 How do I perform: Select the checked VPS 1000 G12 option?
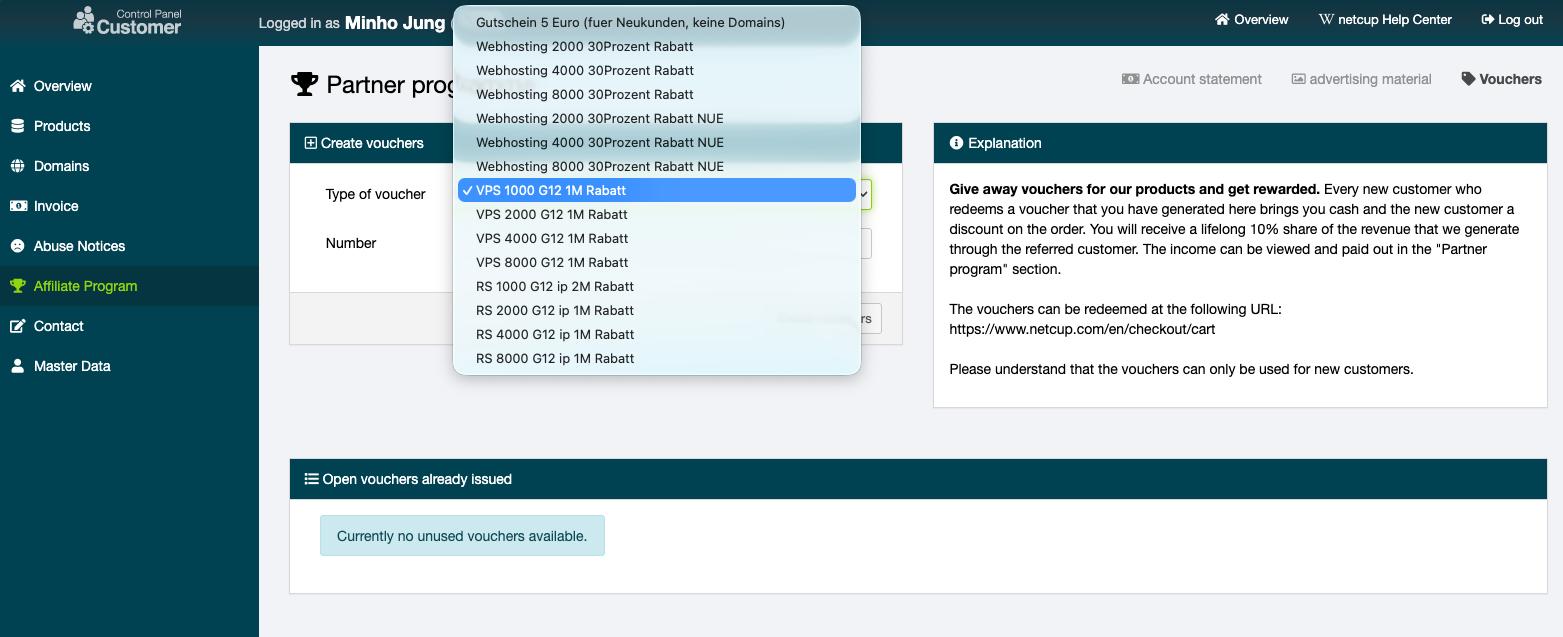pos(657,190)
